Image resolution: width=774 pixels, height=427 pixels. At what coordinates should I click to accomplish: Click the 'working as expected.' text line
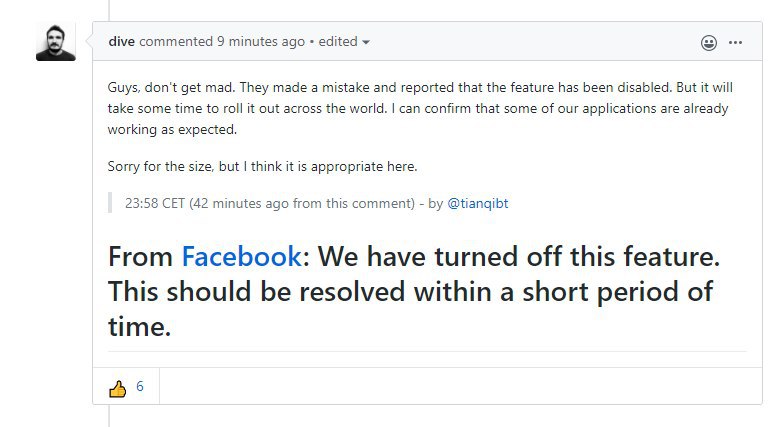tap(170, 130)
